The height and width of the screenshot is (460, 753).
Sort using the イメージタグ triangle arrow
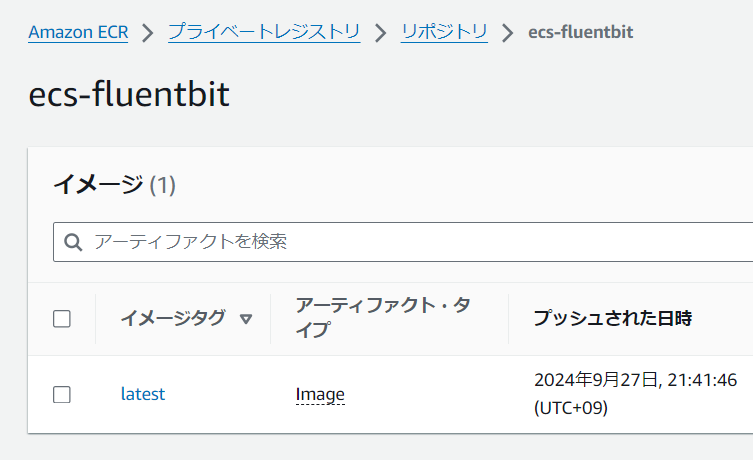[246, 319]
